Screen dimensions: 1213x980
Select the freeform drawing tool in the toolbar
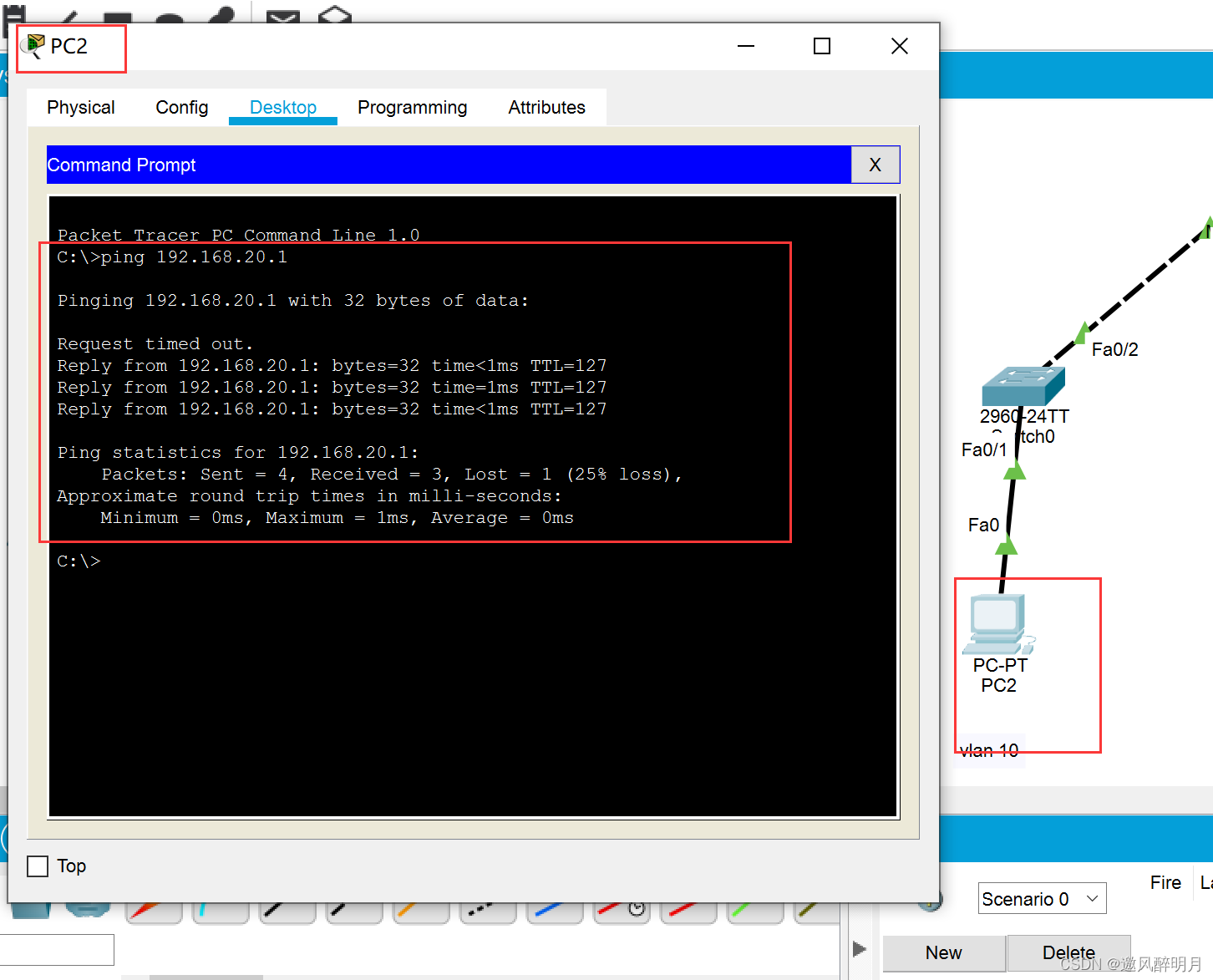pyautogui.click(x=221, y=15)
